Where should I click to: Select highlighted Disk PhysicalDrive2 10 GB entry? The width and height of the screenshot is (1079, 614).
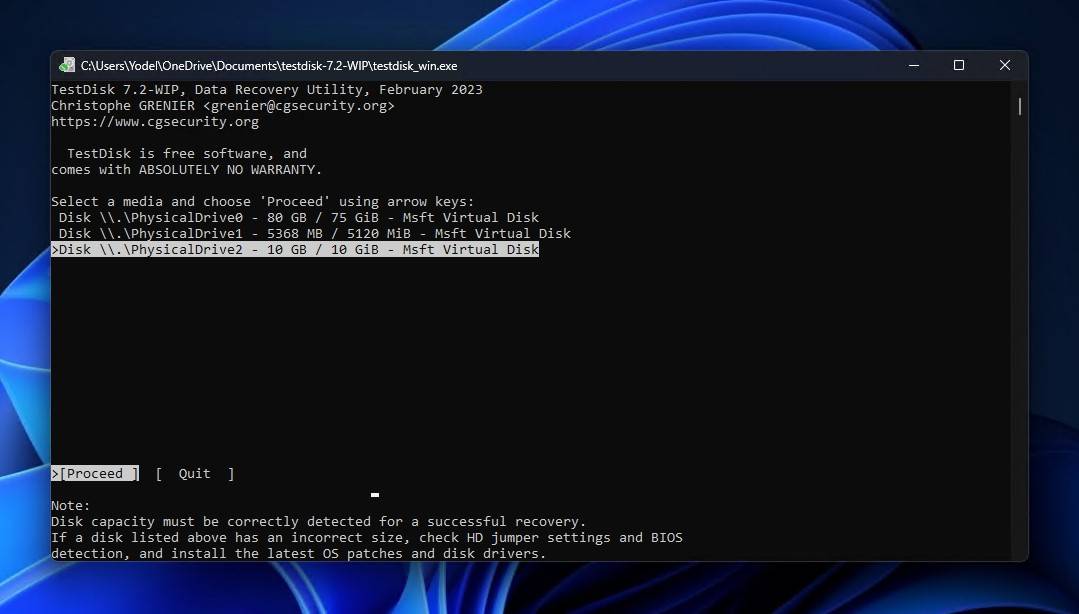[x=295, y=249]
